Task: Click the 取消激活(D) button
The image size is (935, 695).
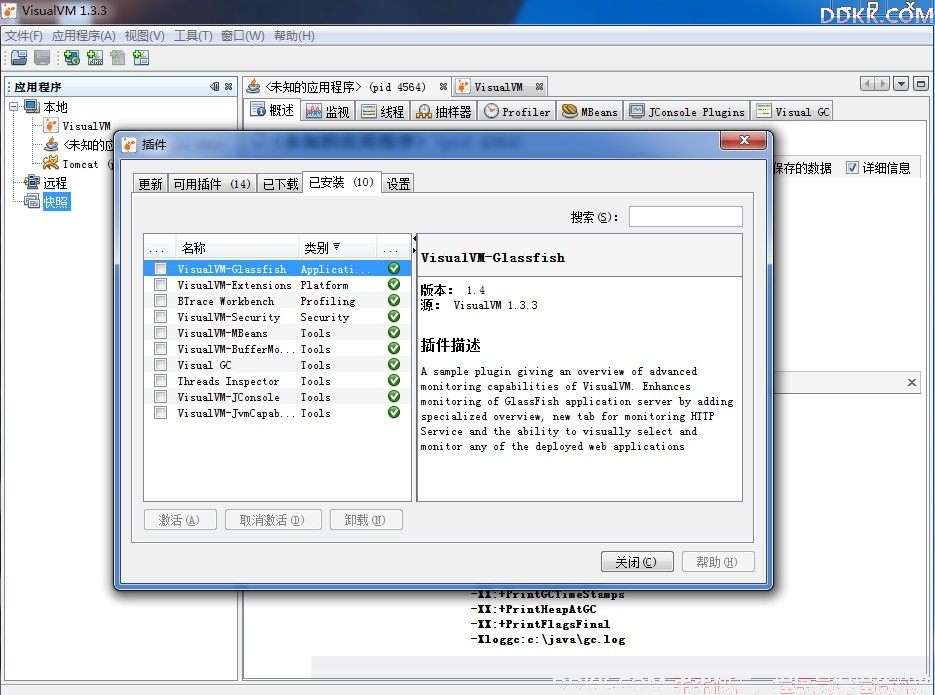Action: [x=273, y=520]
